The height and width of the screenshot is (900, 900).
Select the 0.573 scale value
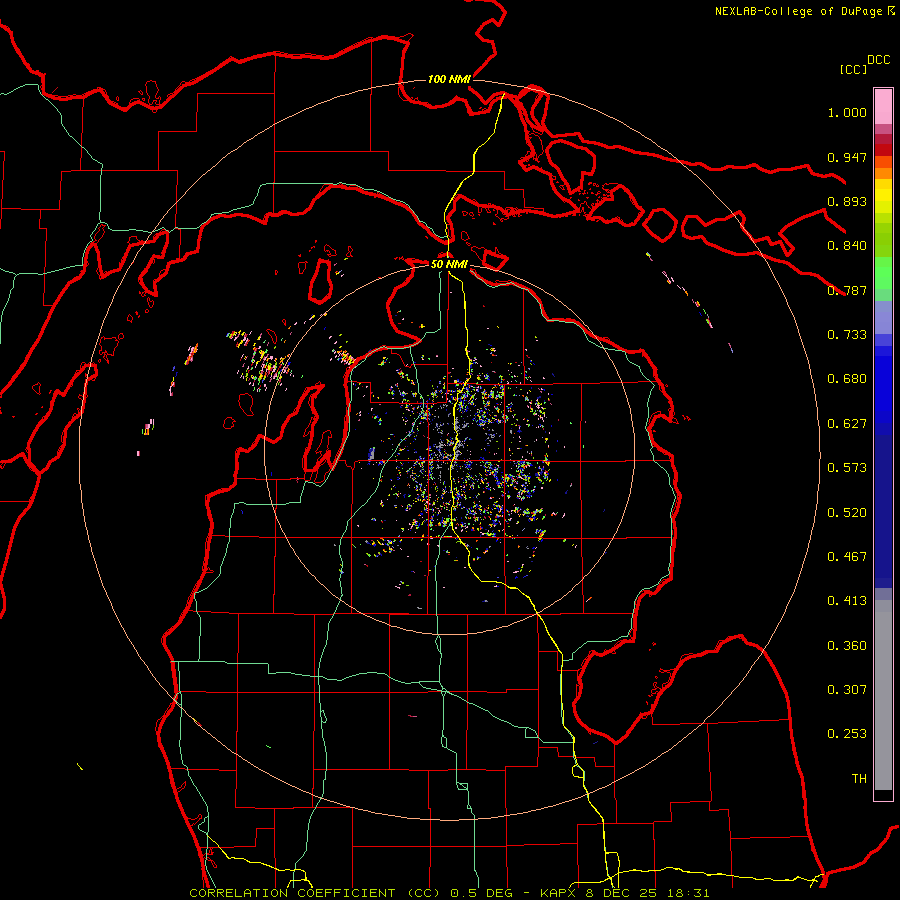coord(847,468)
